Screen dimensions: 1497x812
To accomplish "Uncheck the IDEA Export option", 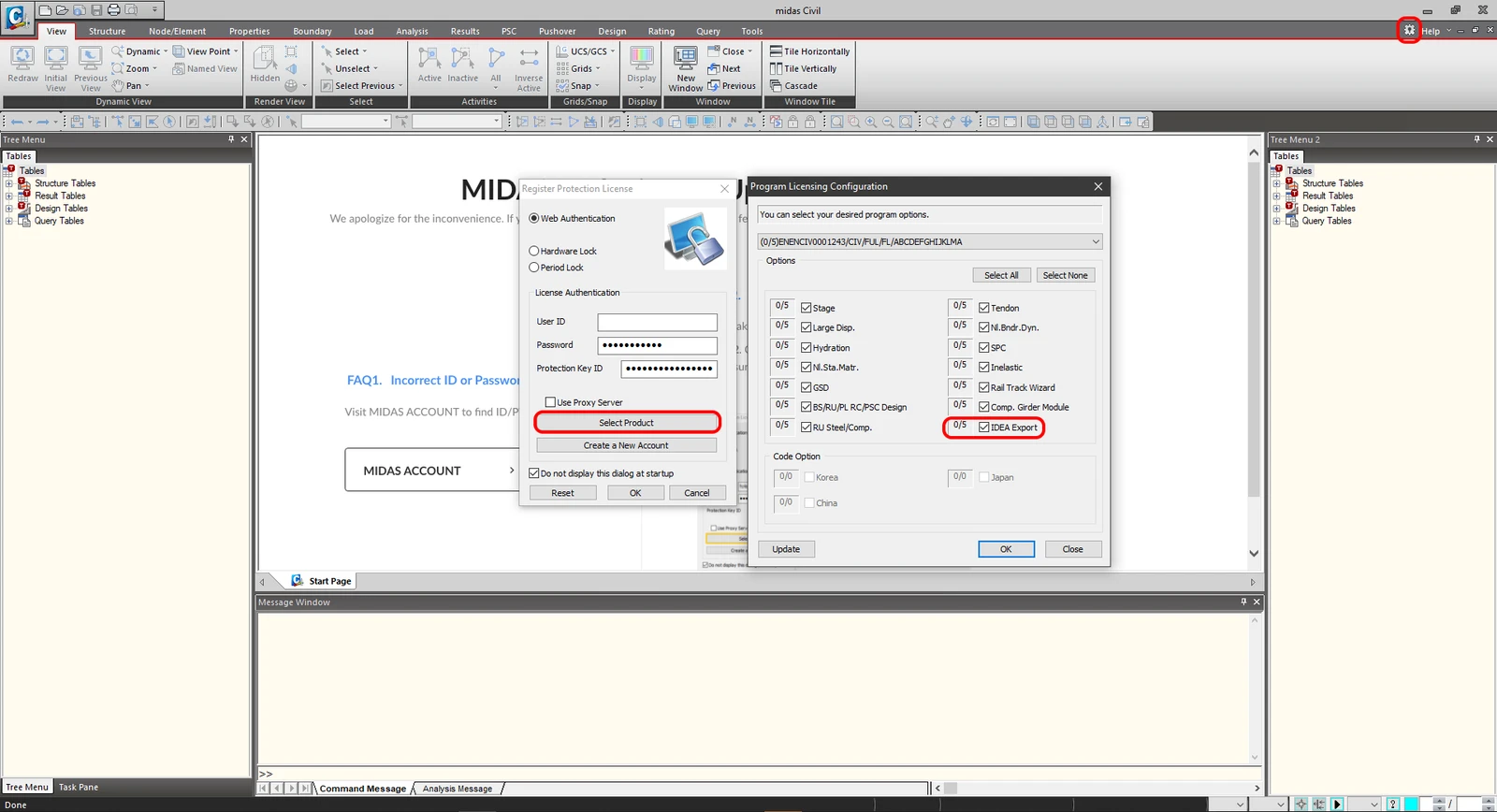I will click(984, 428).
